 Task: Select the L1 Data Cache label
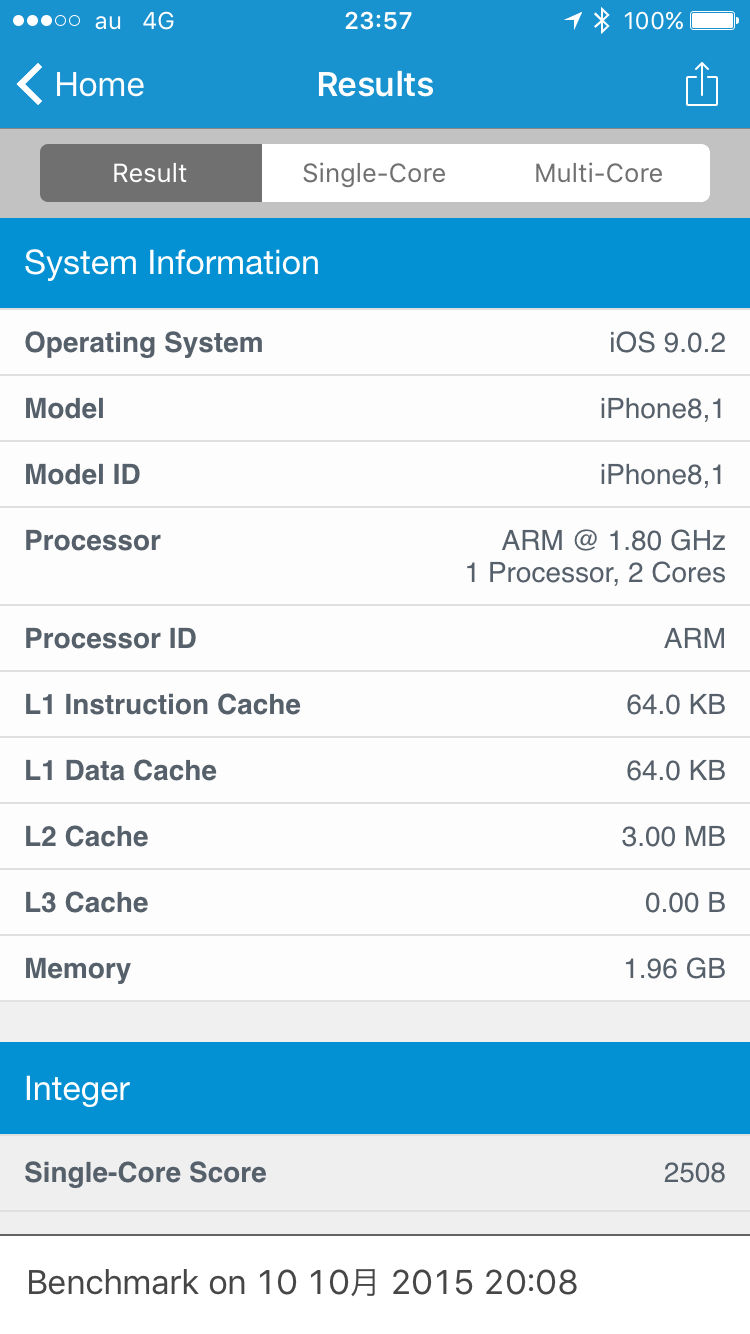[121, 771]
